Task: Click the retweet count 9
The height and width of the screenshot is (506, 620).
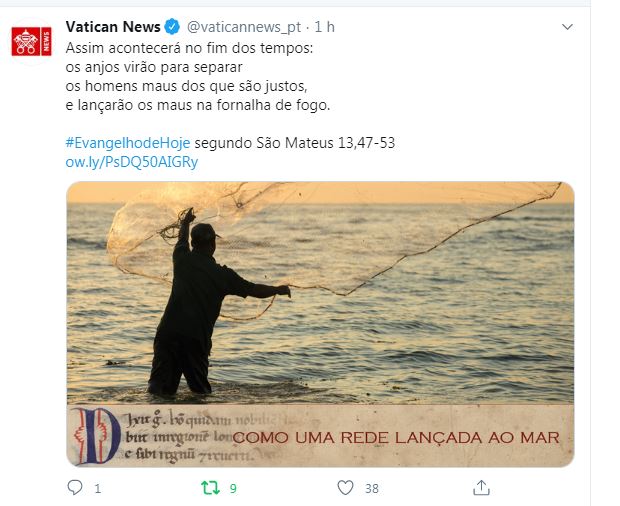Action: [233, 489]
